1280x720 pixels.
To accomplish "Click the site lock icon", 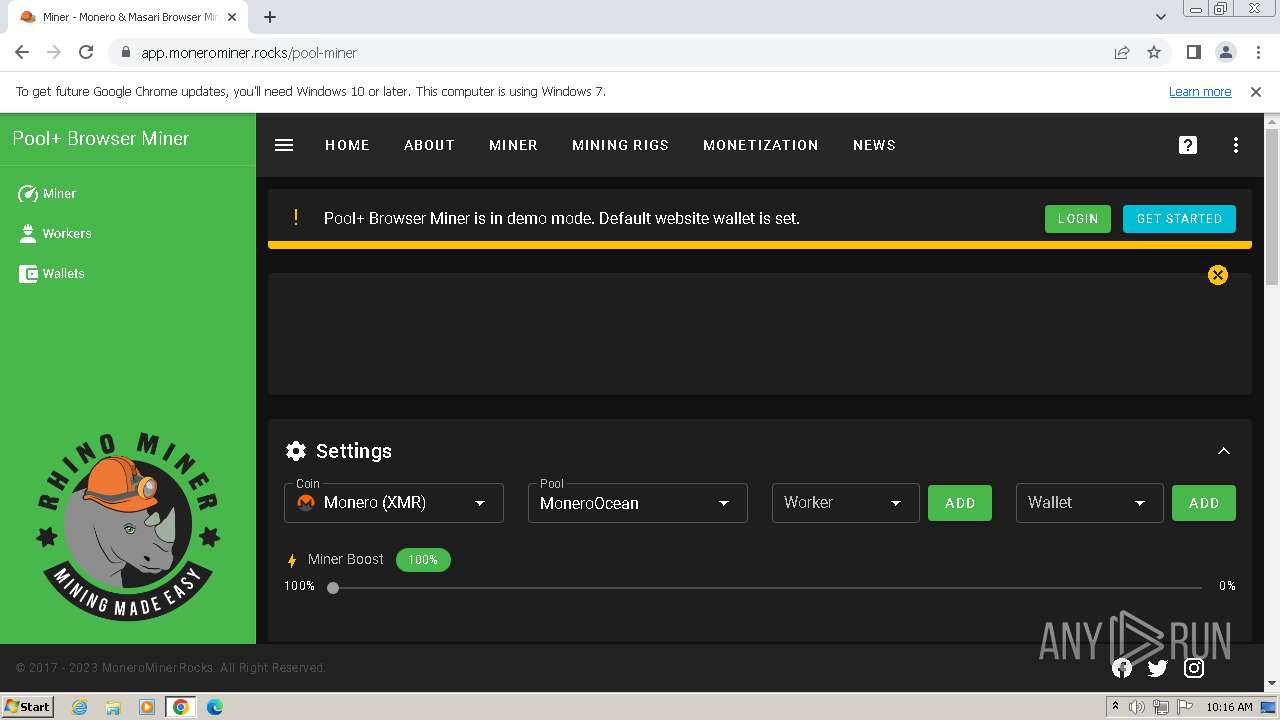I will 125,52.
